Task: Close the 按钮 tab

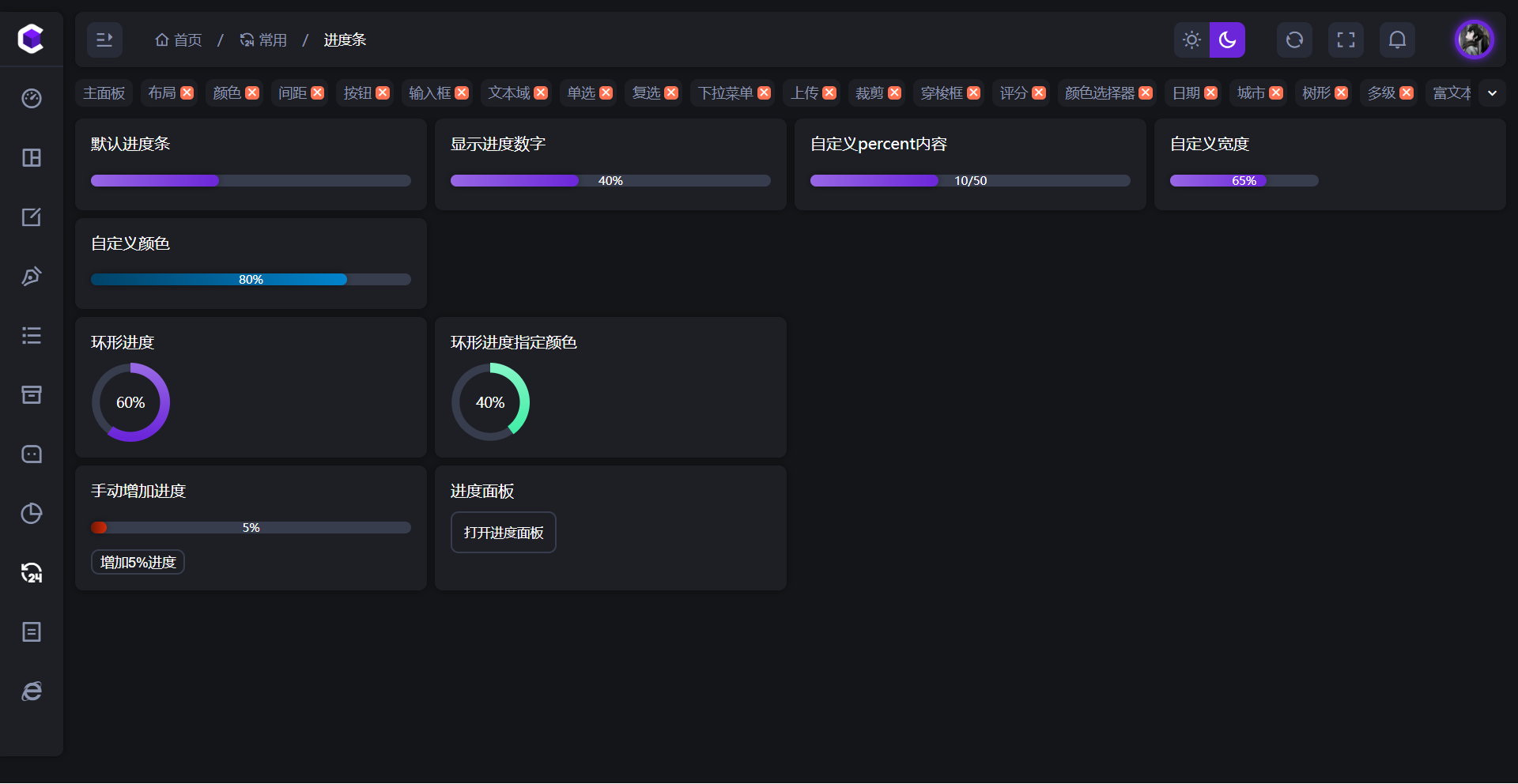Action: [x=383, y=93]
